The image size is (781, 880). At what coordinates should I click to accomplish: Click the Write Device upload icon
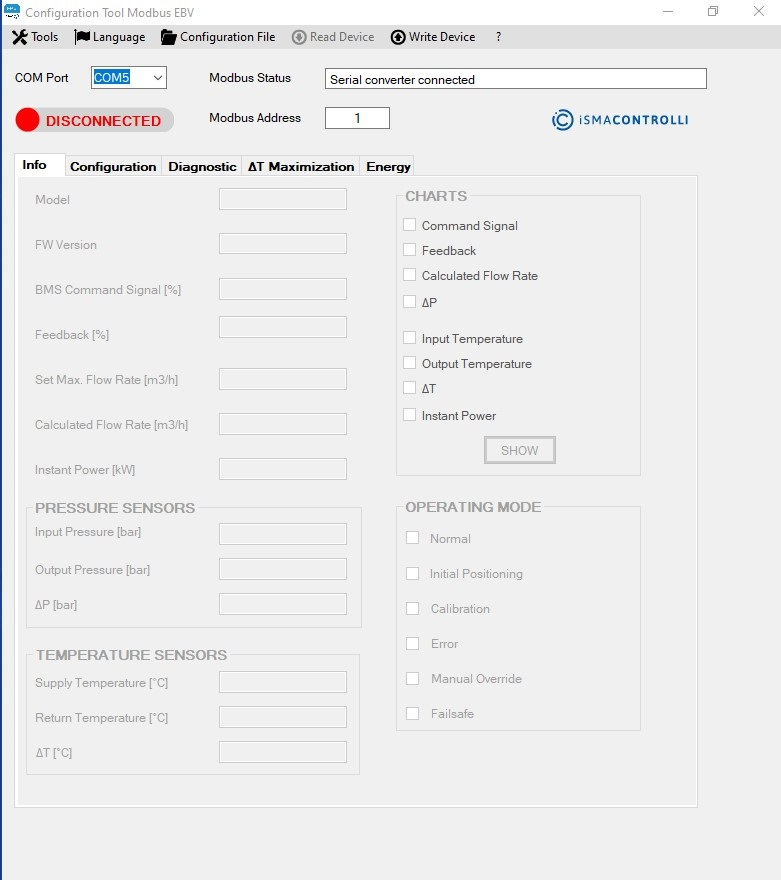(398, 37)
